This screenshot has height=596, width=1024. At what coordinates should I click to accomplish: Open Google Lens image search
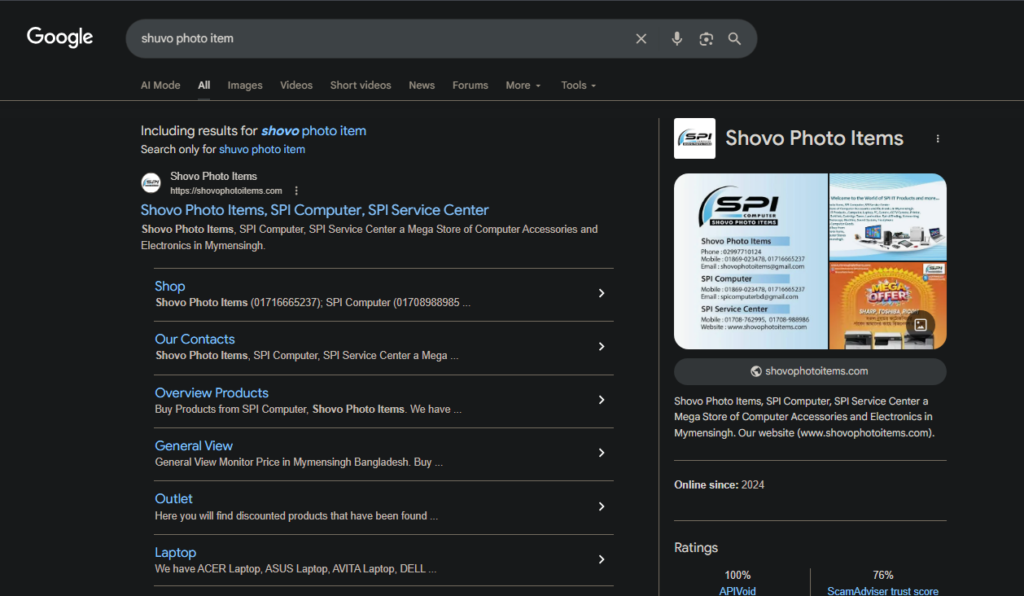(706, 39)
